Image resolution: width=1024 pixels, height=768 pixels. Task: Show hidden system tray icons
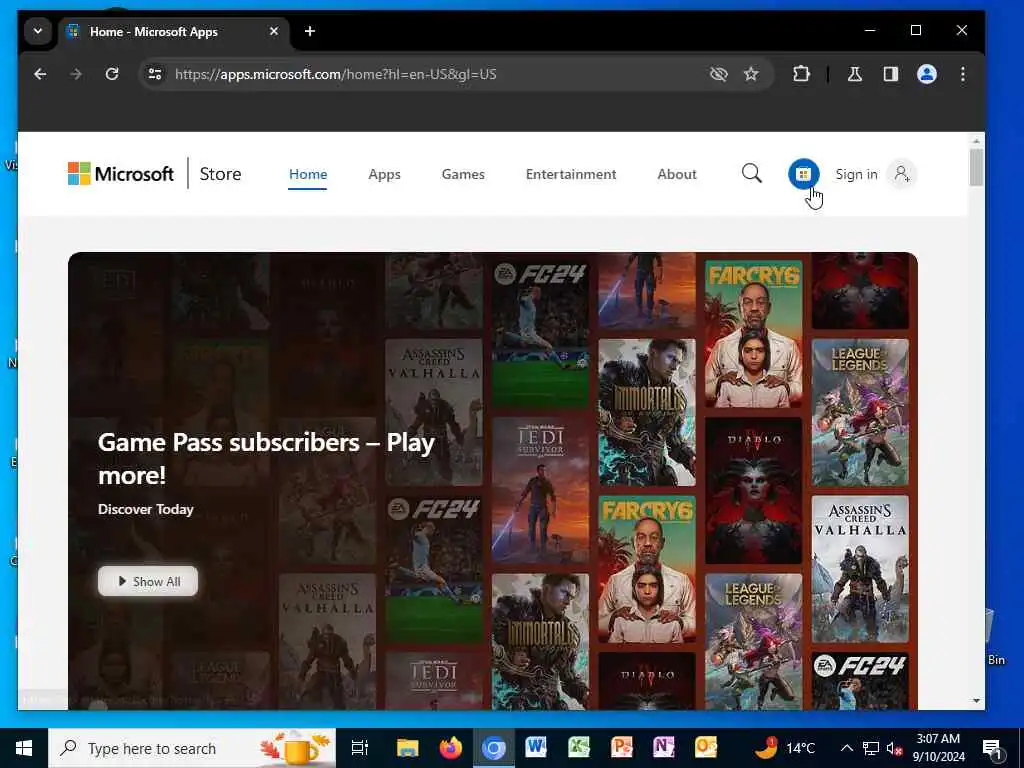846,748
